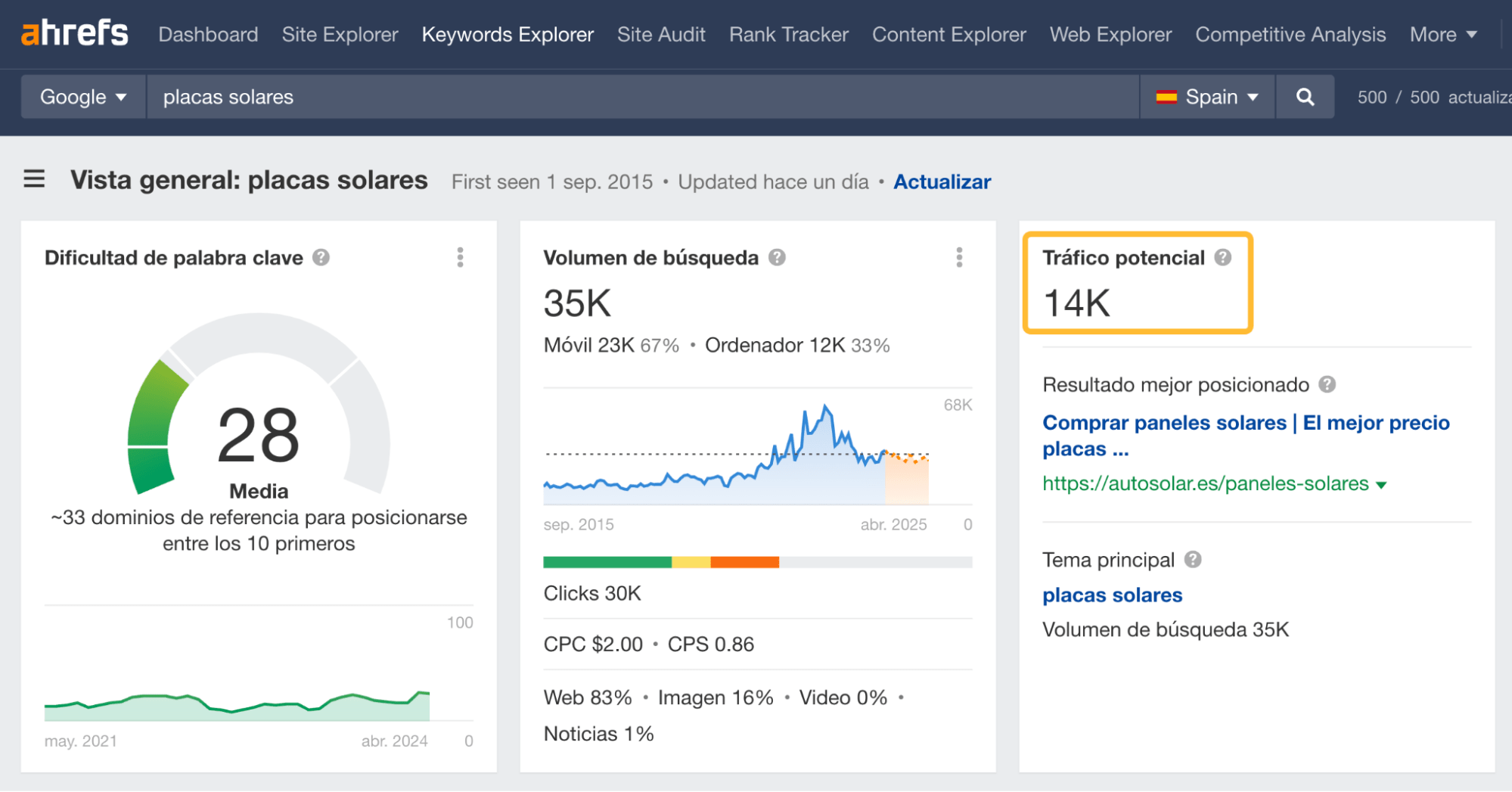Open the Google search engine dropdown
The image size is (1512, 792).
(x=82, y=96)
